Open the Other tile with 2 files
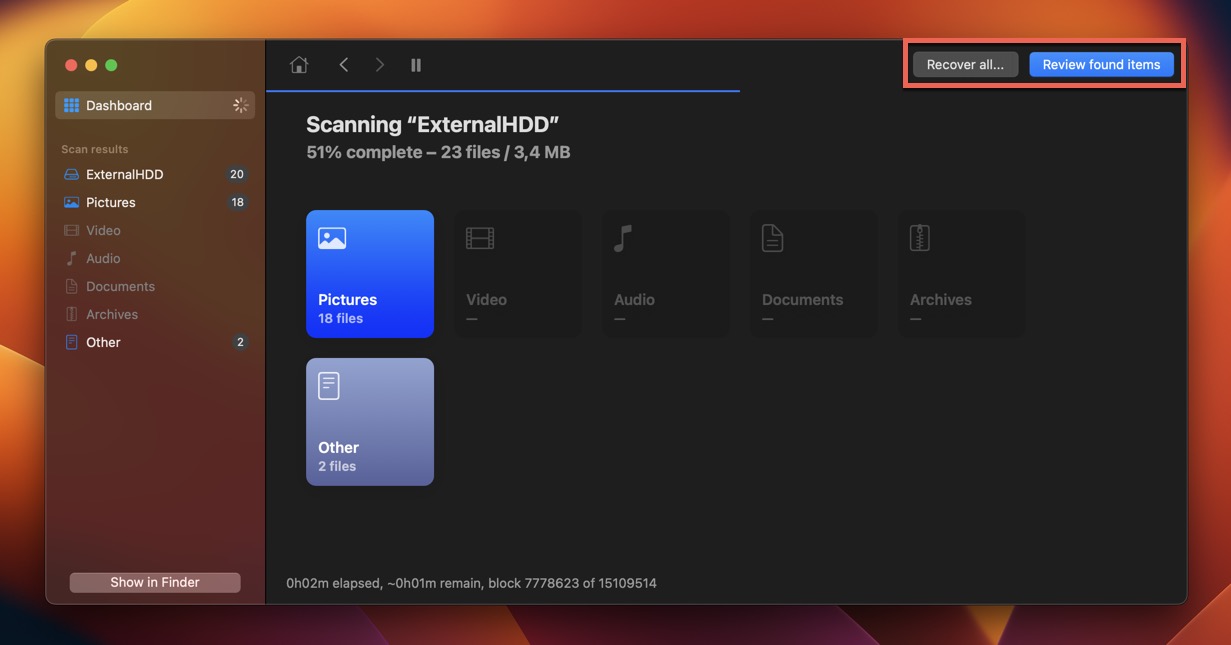1231x645 pixels. pos(370,422)
